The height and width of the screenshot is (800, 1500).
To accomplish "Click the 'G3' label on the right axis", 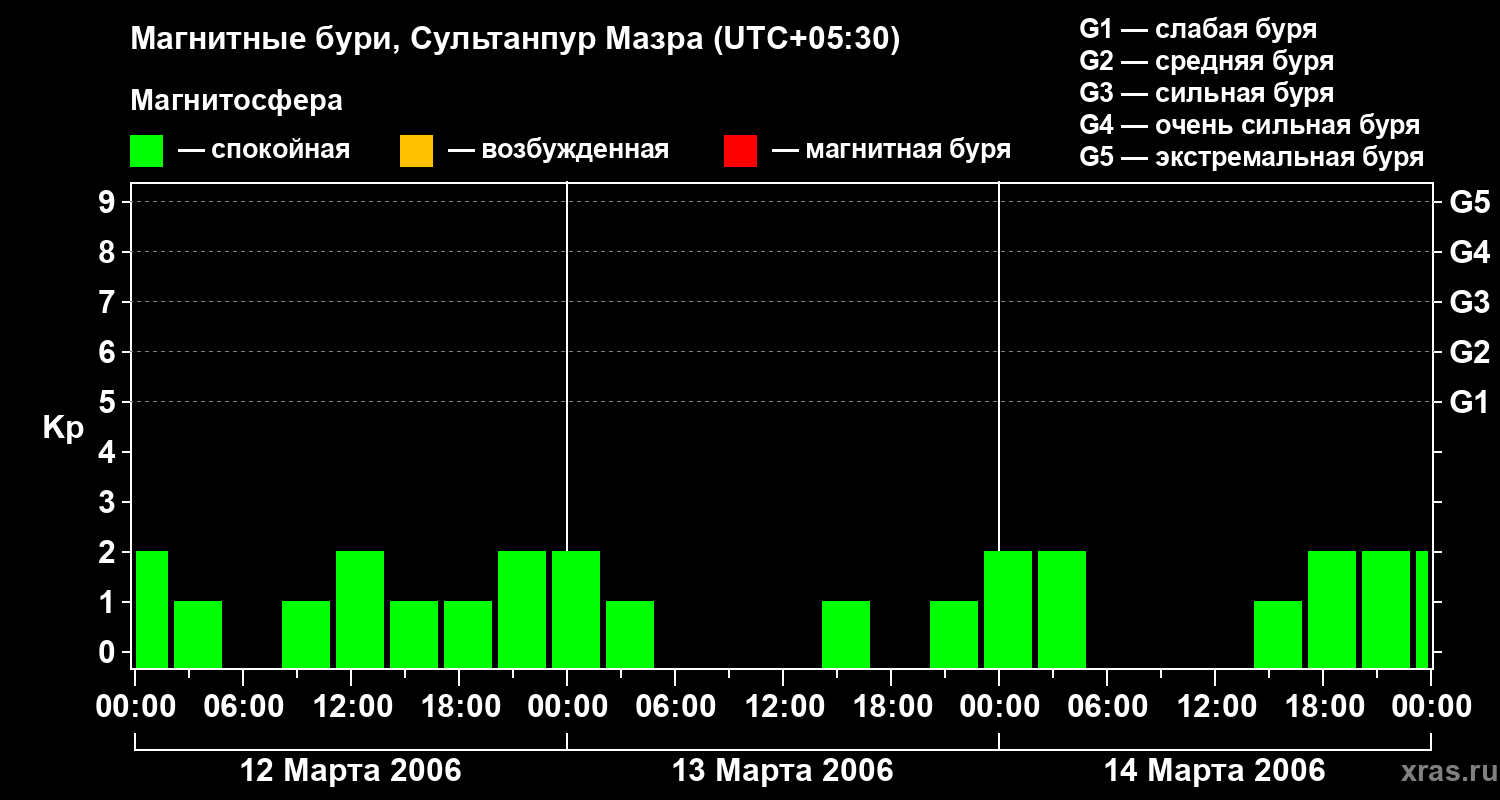I will pos(1469,302).
